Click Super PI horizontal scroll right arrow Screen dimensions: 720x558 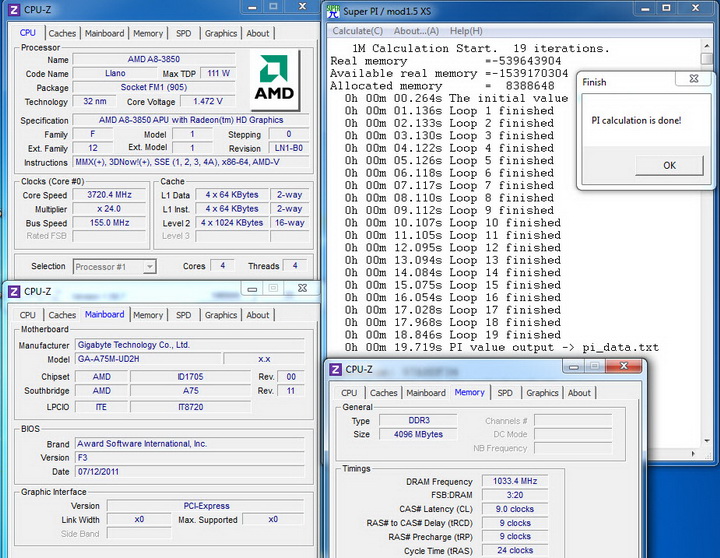[x=693, y=454]
